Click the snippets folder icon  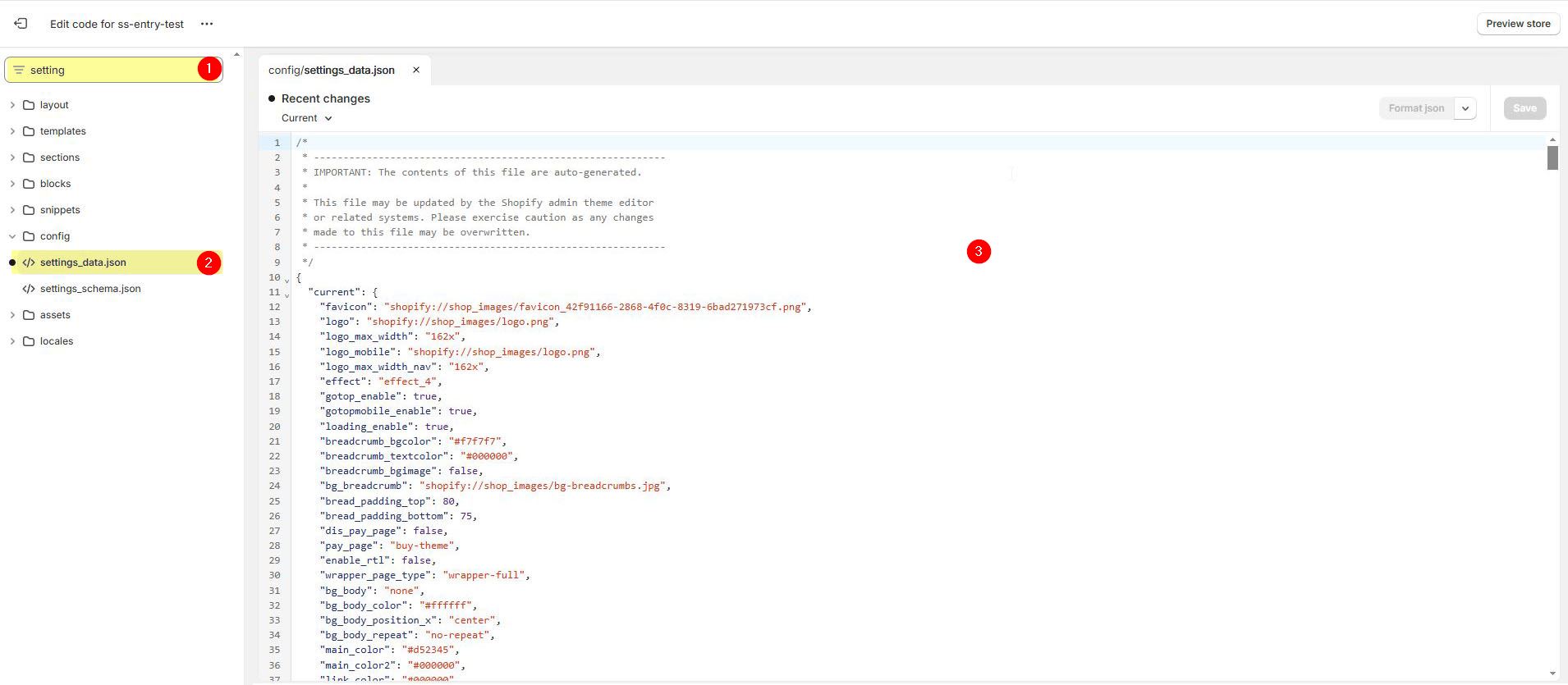29,210
